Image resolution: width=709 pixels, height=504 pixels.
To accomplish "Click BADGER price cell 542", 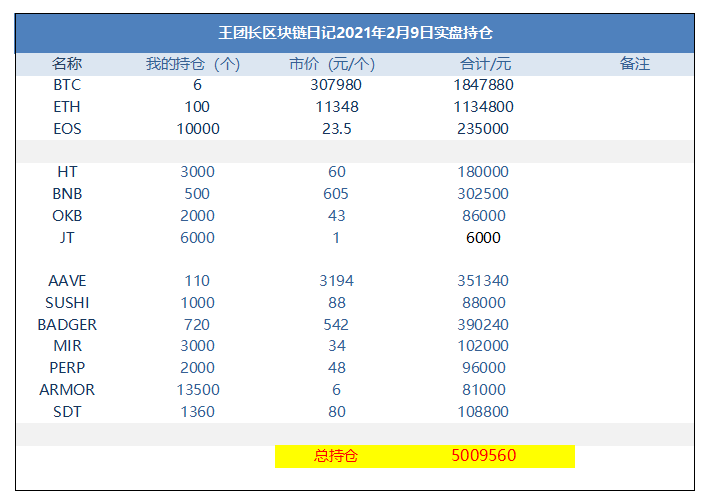I will [336, 325].
